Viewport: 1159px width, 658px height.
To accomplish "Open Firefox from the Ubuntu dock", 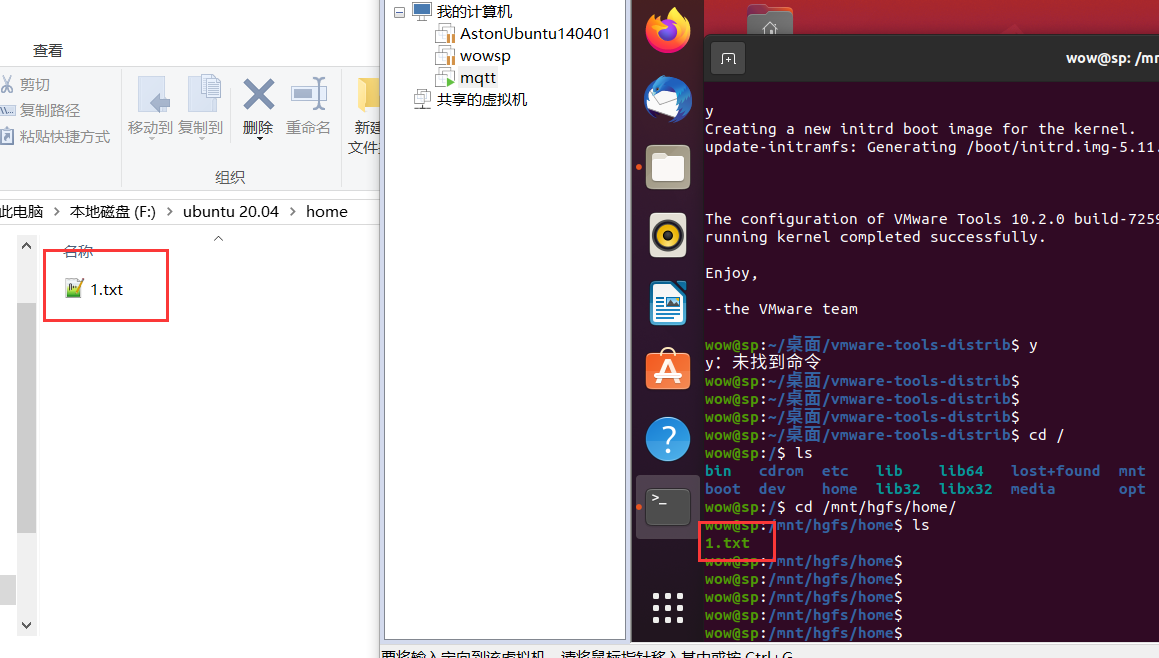I will pos(667,31).
